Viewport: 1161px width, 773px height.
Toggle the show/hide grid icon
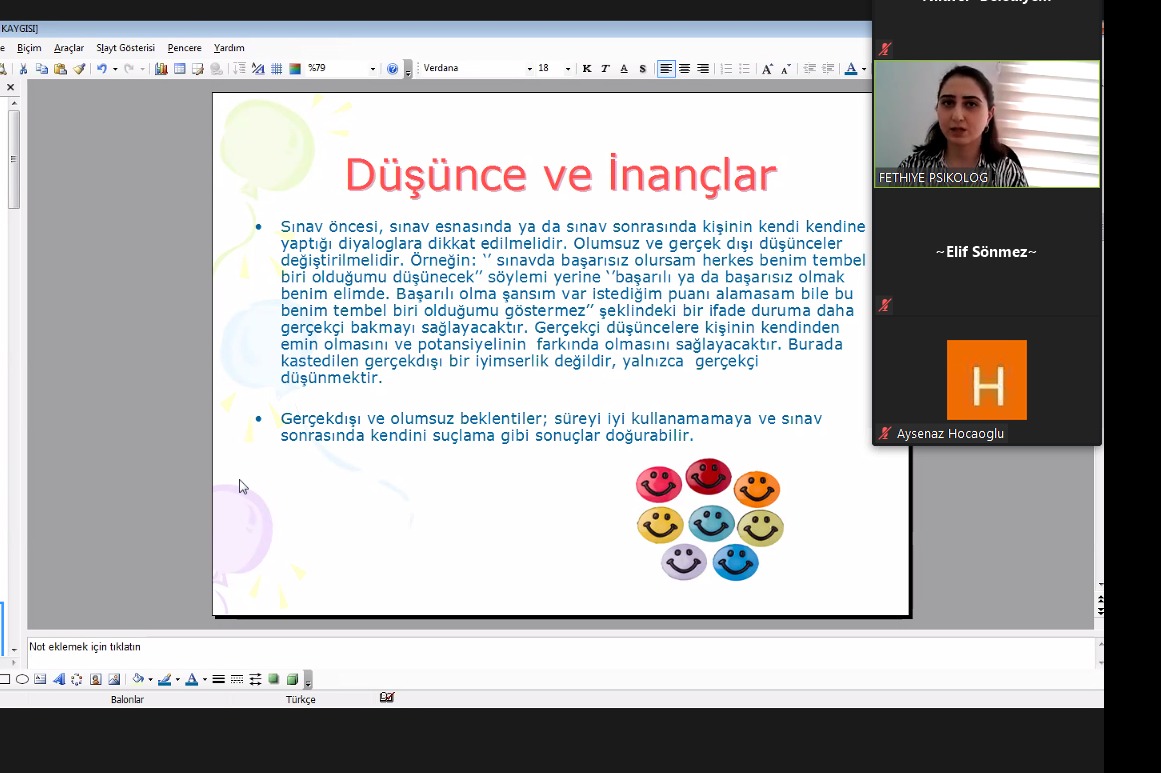(x=276, y=69)
